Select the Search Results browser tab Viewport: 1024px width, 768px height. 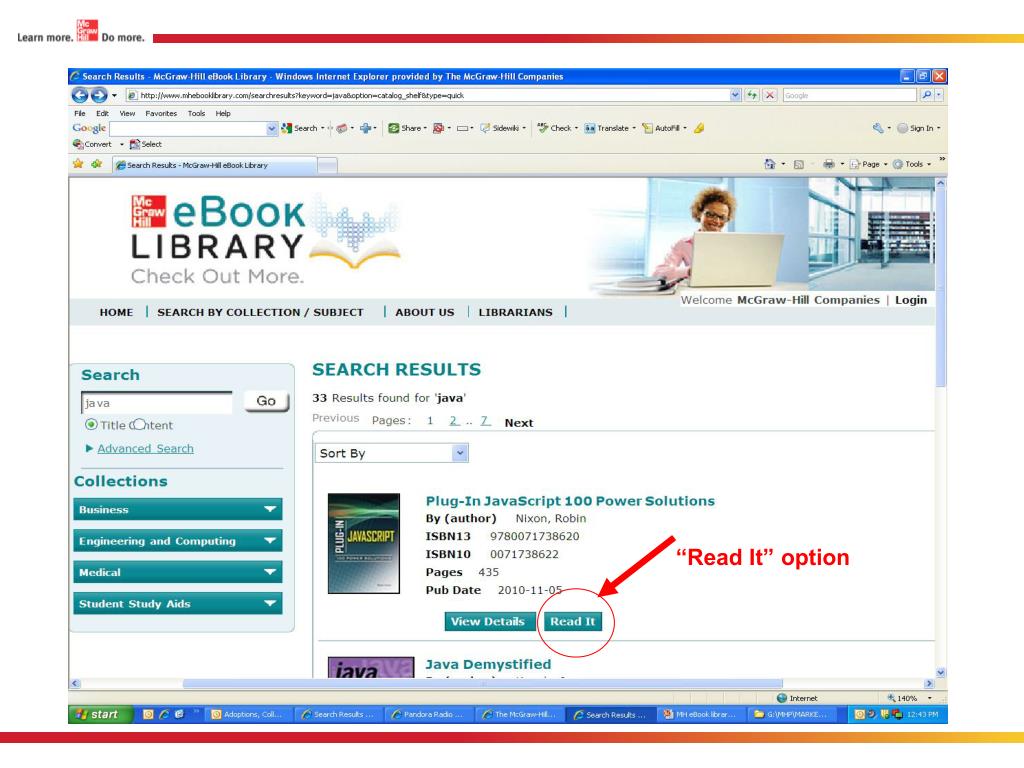click(x=215, y=165)
